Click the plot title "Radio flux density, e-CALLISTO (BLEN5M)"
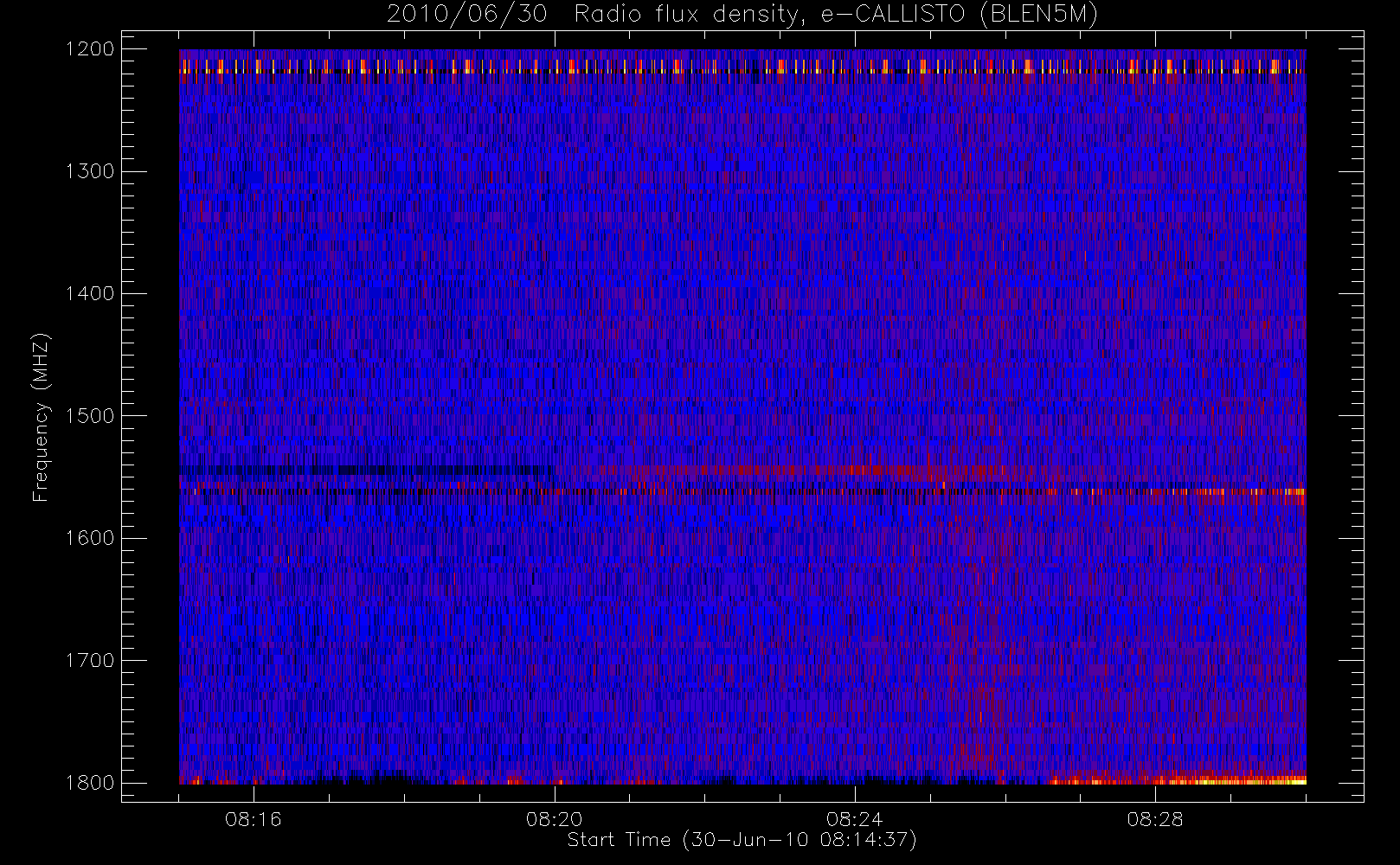Image resolution: width=1400 pixels, height=865 pixels. click(836, 15)
